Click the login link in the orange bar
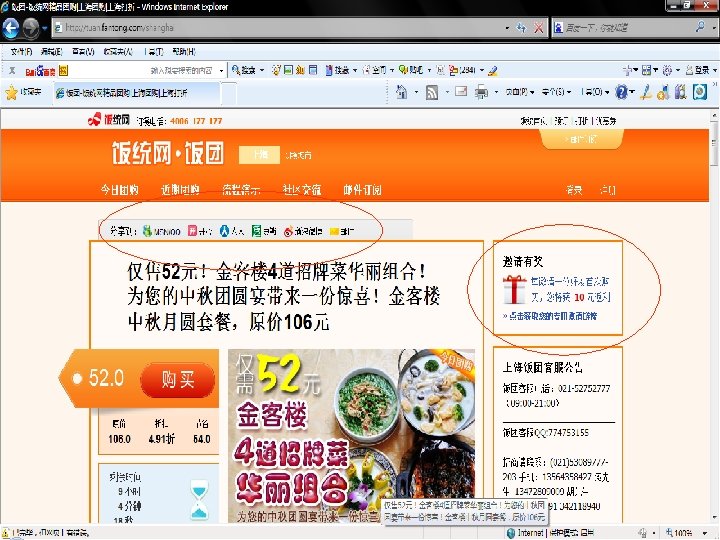 [x=574, y=190]
